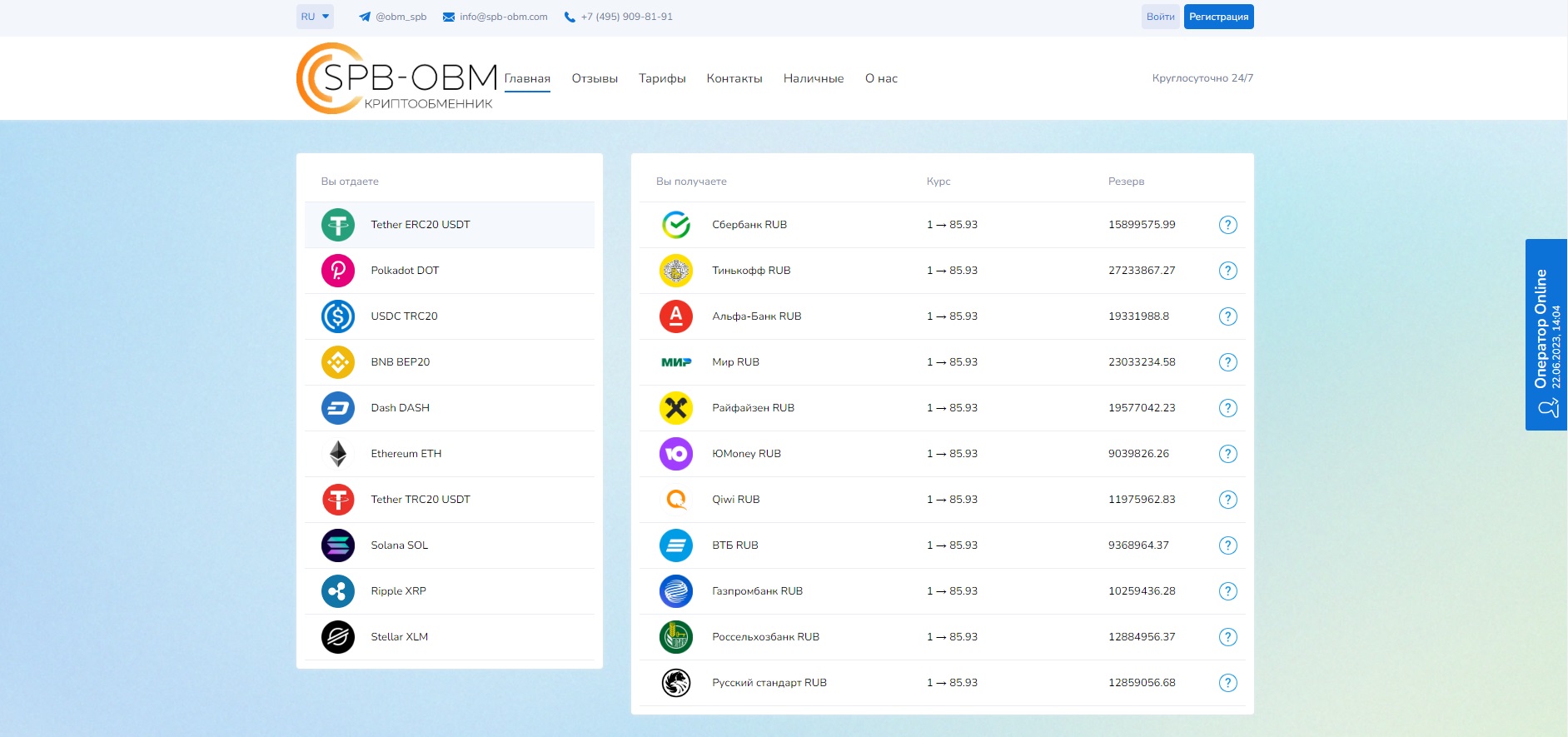Image resolution: width=1568 pixels, height=737 pixels.
Task: Click the МИР payment system logo
Action: [676, 362]
